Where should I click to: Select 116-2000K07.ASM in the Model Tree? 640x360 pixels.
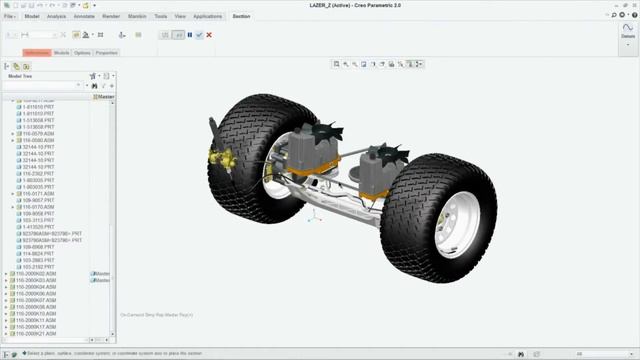tap(36, 300)
